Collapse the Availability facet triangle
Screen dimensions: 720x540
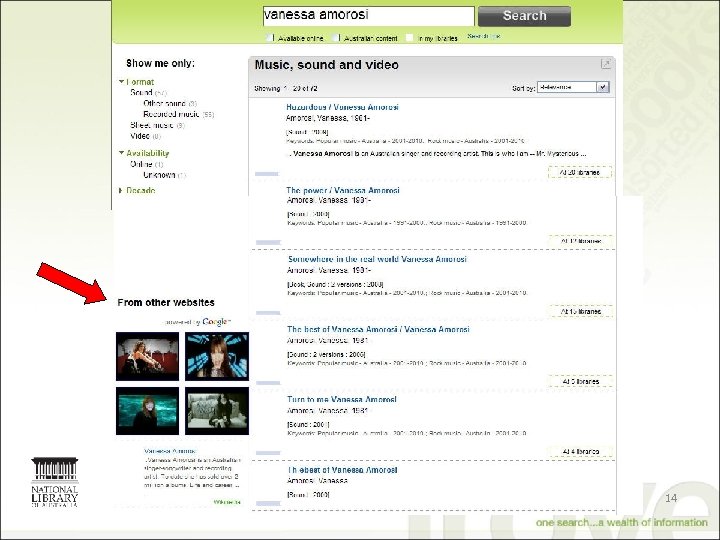(121, 152)
